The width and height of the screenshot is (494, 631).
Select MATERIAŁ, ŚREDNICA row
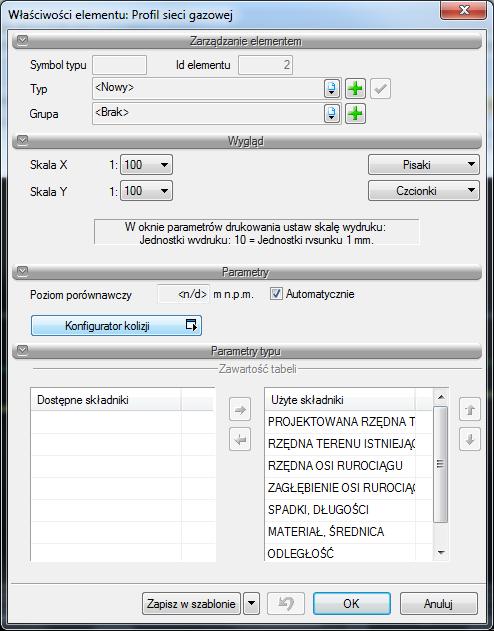348,532
